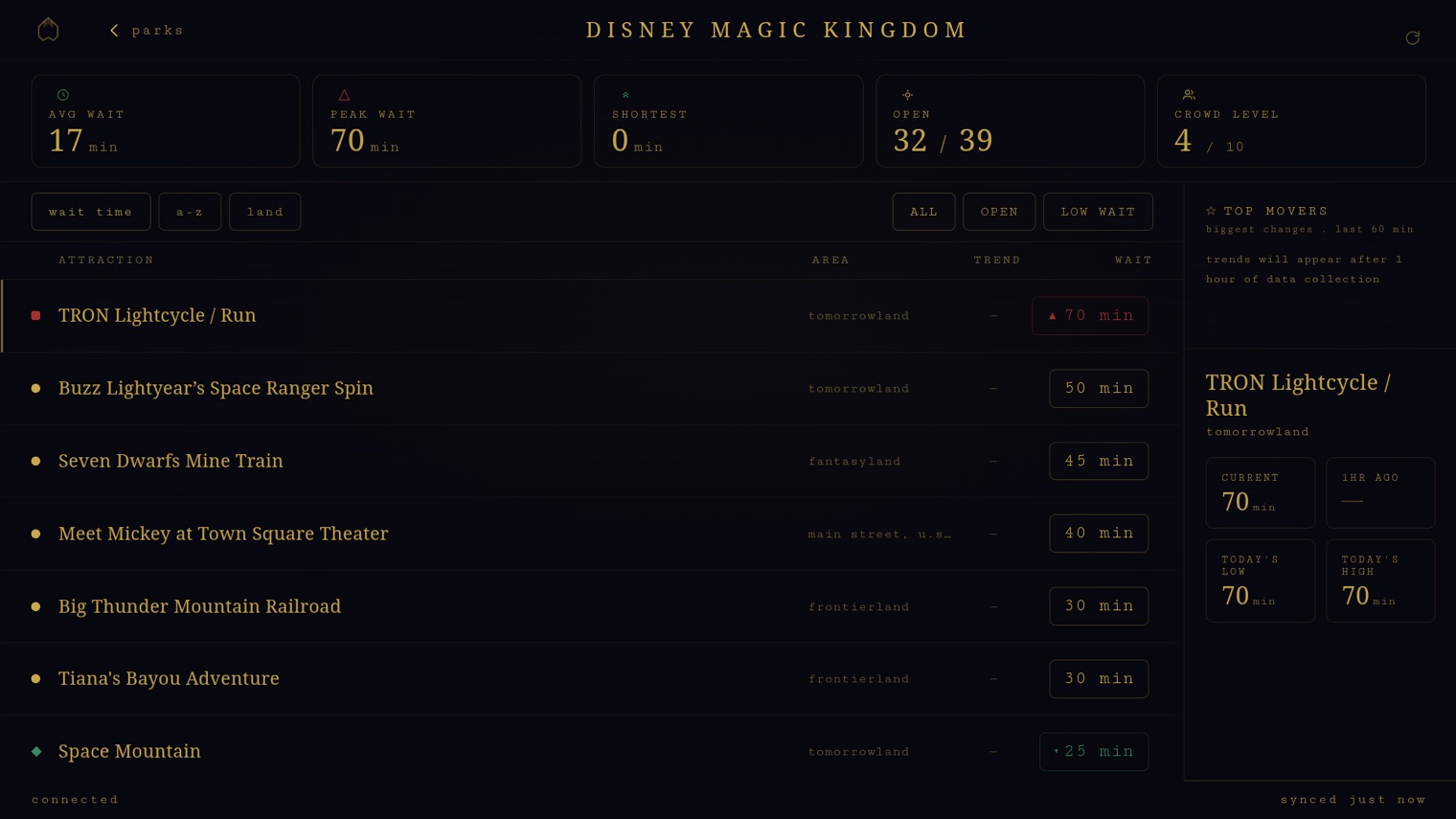Click the sparkle icon on Open card

tap(907, 95)
